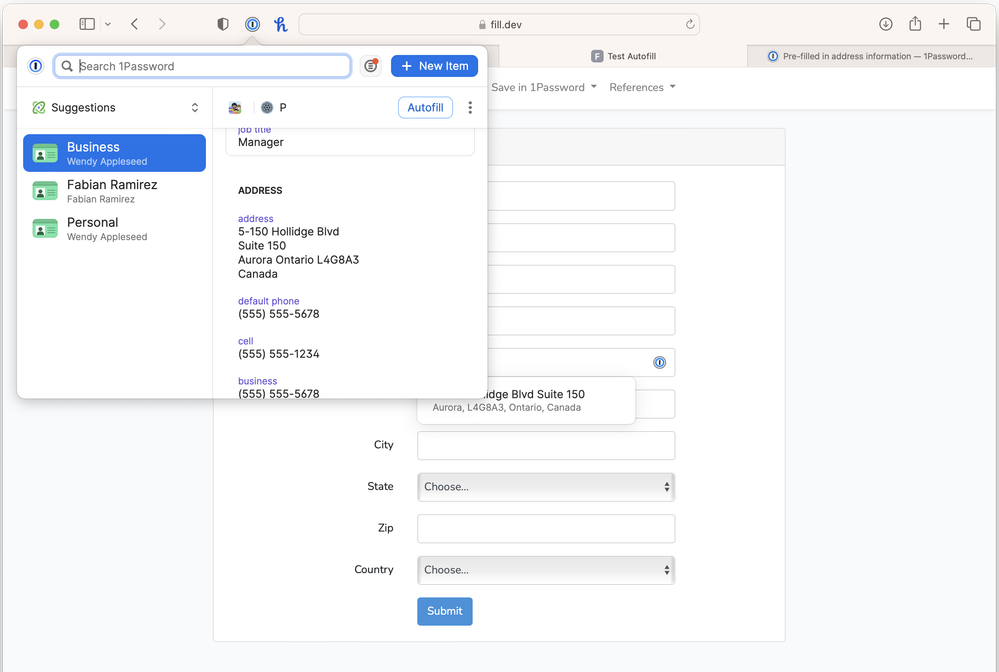This screenshot has width=999, height=672.
Task: Open the three-dot item options menu
Action: (x=470, y=108)
